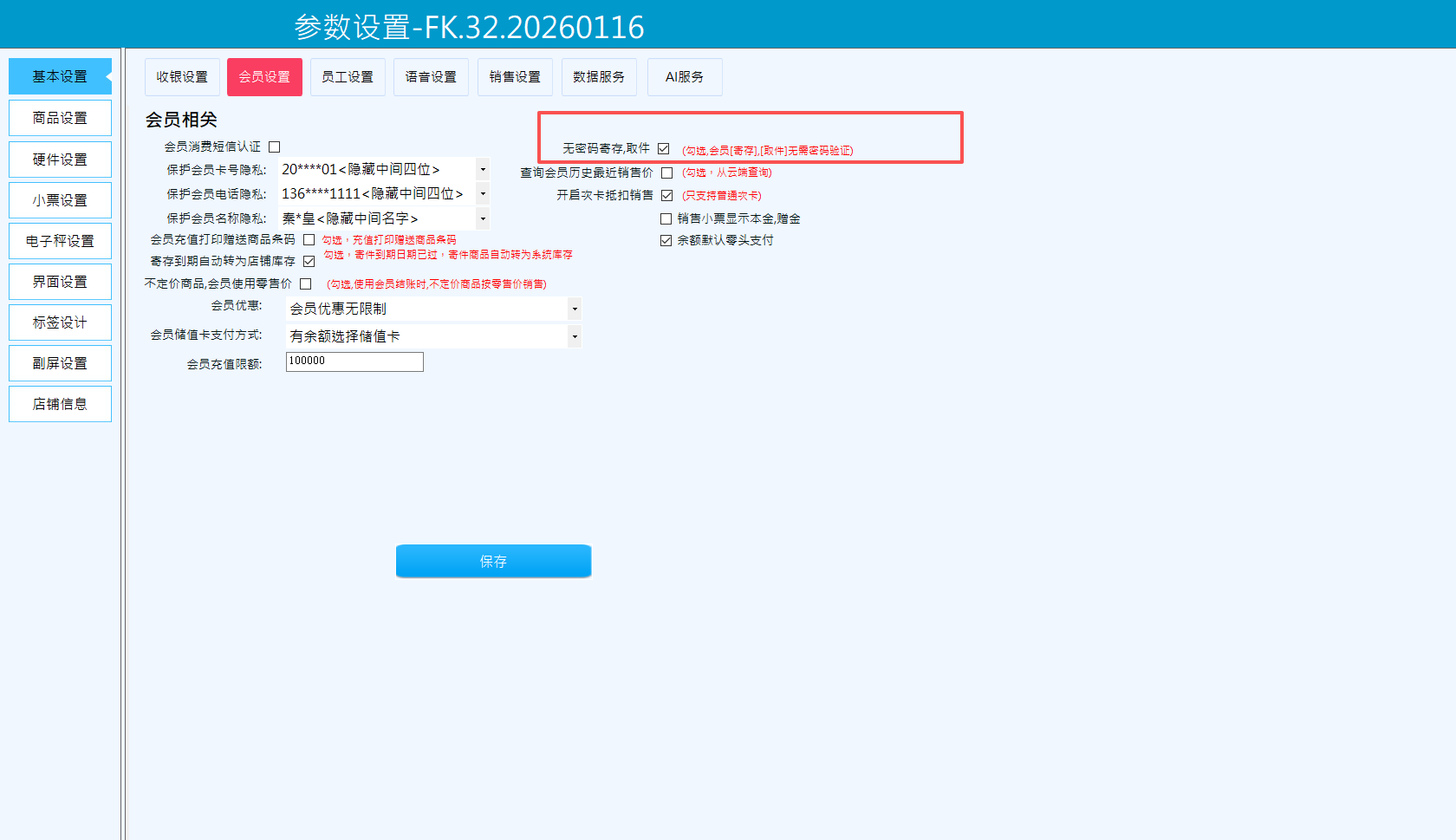This screenshot has height=840, width=1456.
Task: Uncheck 无密码寄存,取件 option
Action: coord(664,149)
